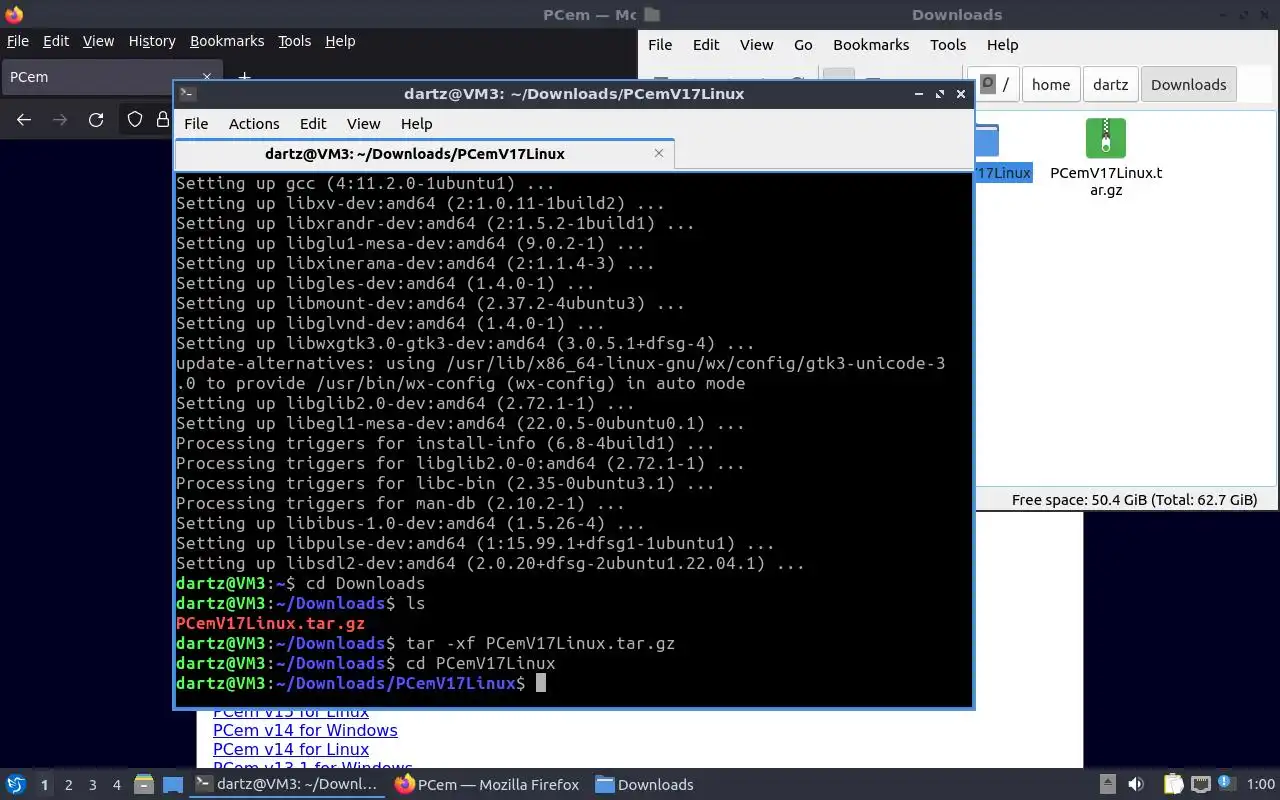Click the removable media eject tray icon
The image size is (1280, 800).
[x=1107, y=784]
